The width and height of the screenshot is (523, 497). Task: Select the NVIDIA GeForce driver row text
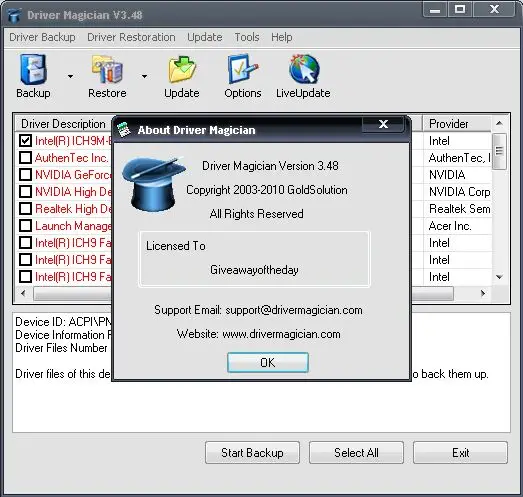pyautogui.click(x=73, y=174)
